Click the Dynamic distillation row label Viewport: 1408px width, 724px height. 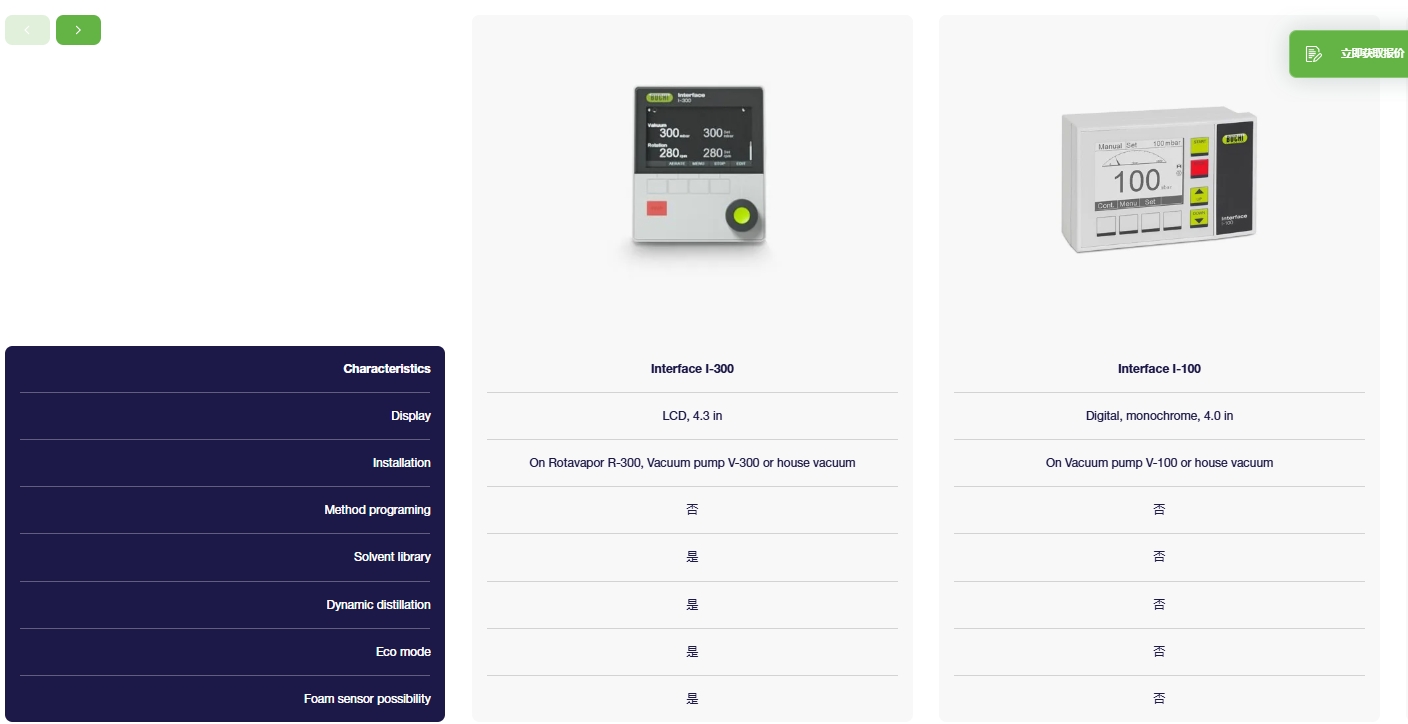[x=378, y=605]
